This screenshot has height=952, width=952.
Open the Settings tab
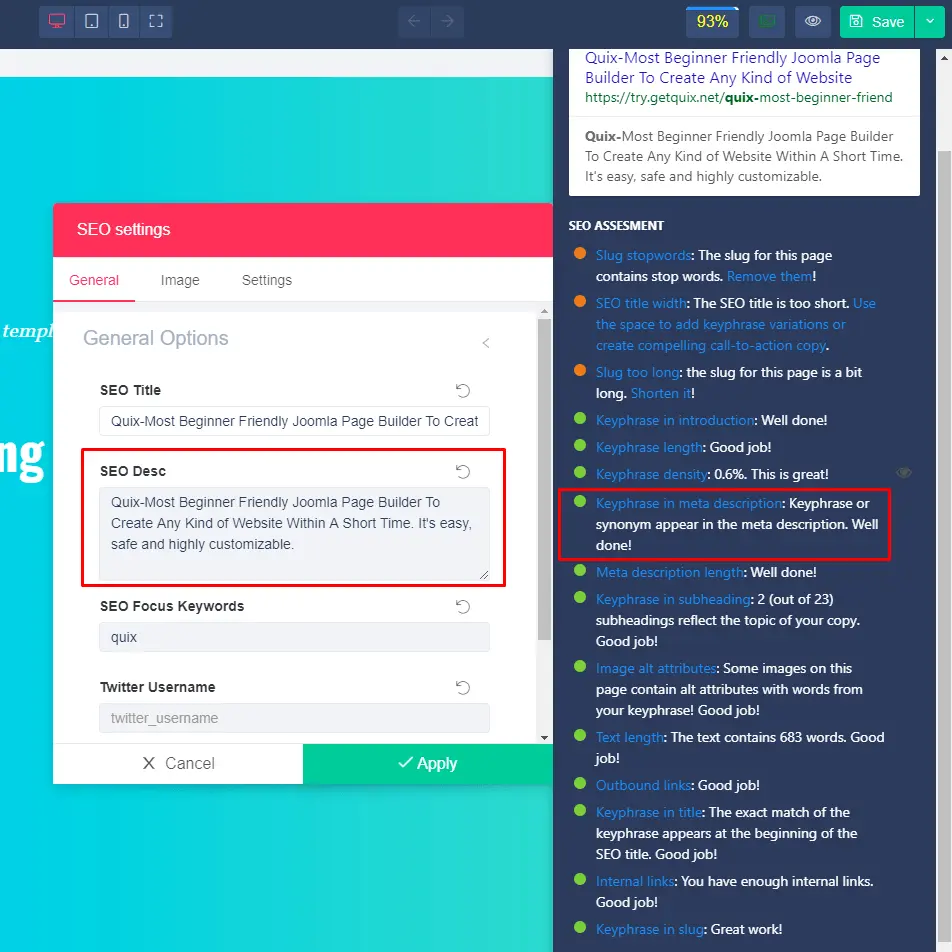click(266, 280)
